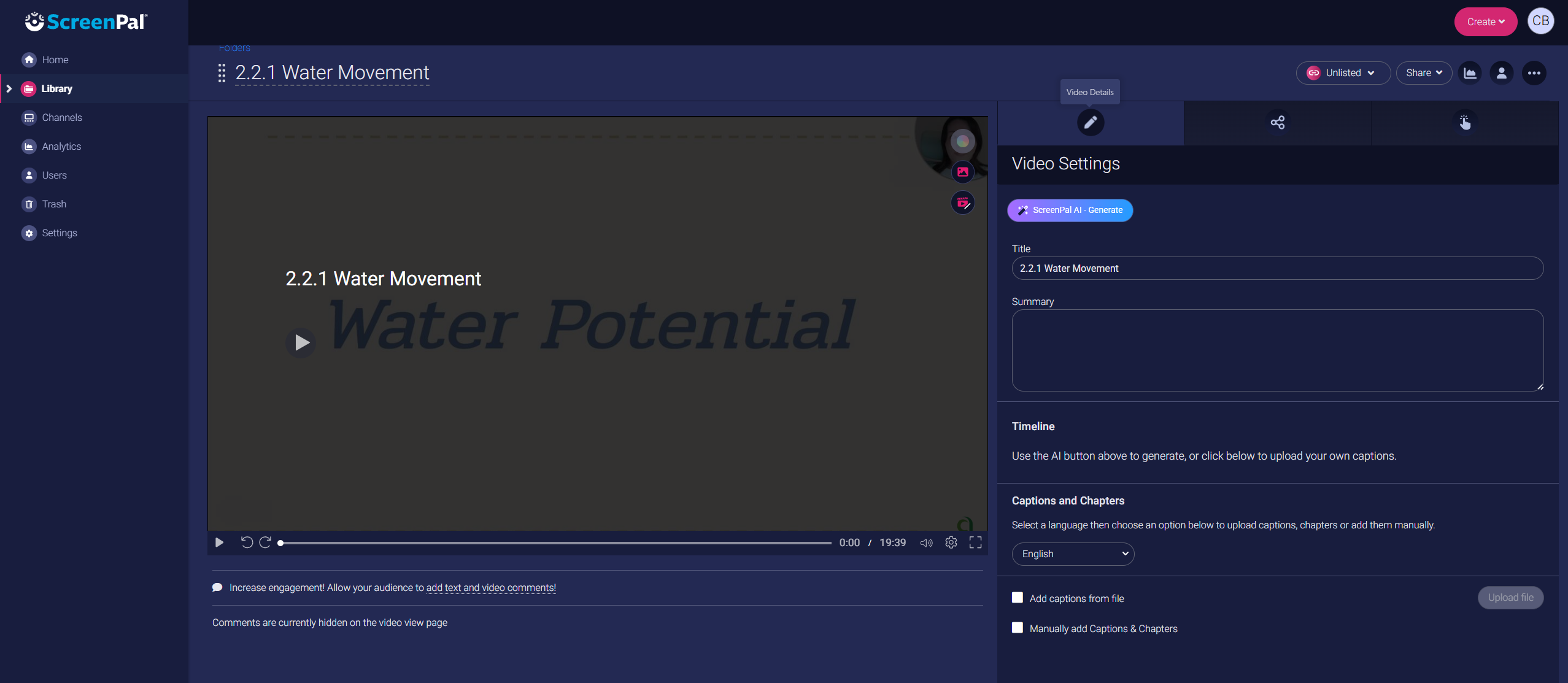This screenshot has width=1568, height=683.
Task: Navigate to Channels in the sidebar
Action: (62, 117)
